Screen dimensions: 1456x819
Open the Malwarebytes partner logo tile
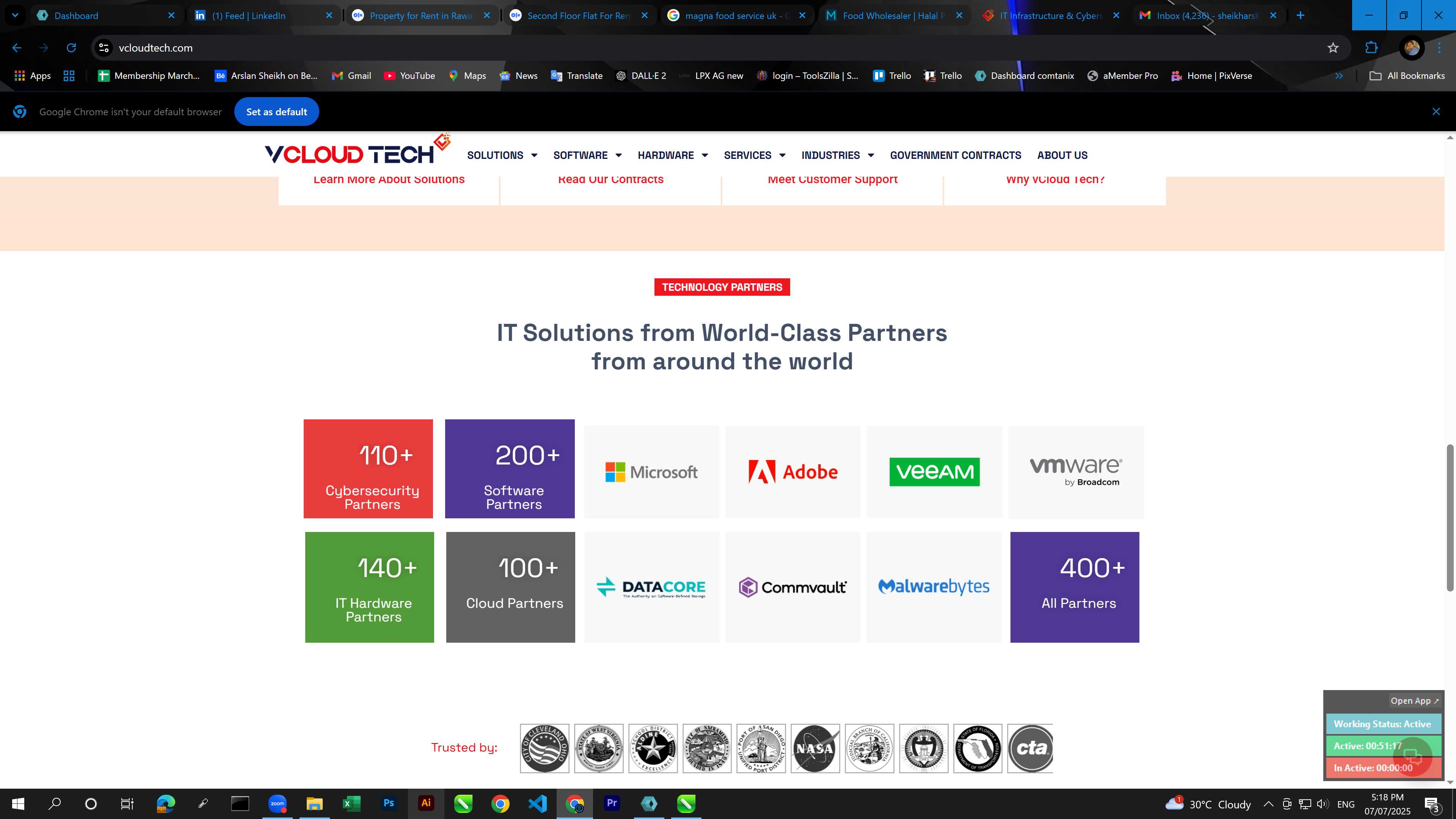[x=934, y=587]
